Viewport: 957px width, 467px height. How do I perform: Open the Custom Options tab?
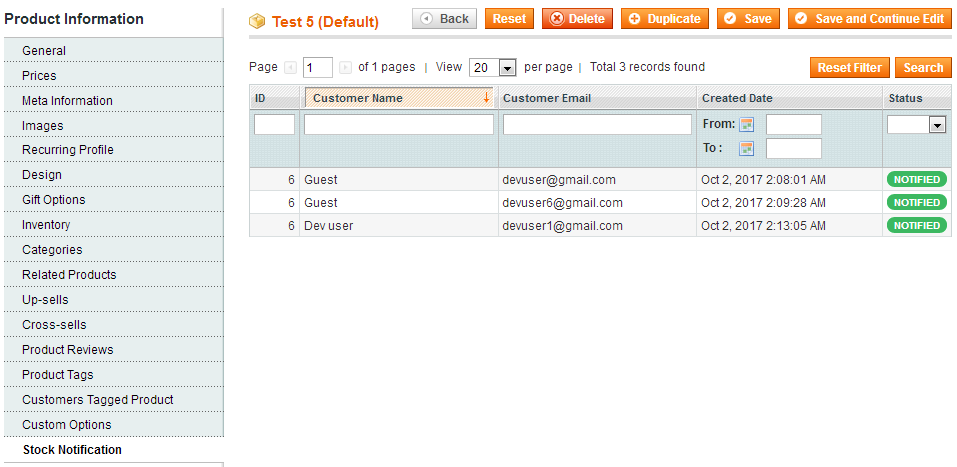[67, 425]
